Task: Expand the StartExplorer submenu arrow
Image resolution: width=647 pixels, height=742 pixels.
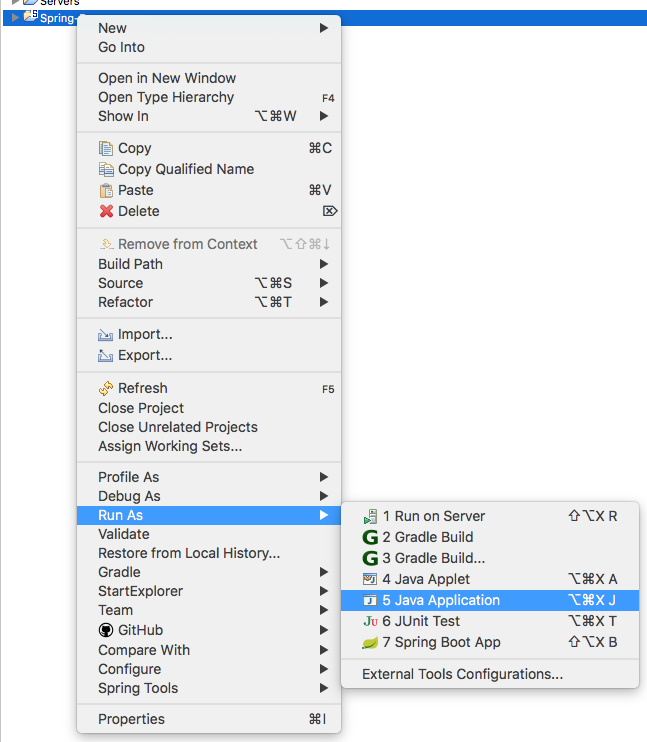Action: pos(324,591)
